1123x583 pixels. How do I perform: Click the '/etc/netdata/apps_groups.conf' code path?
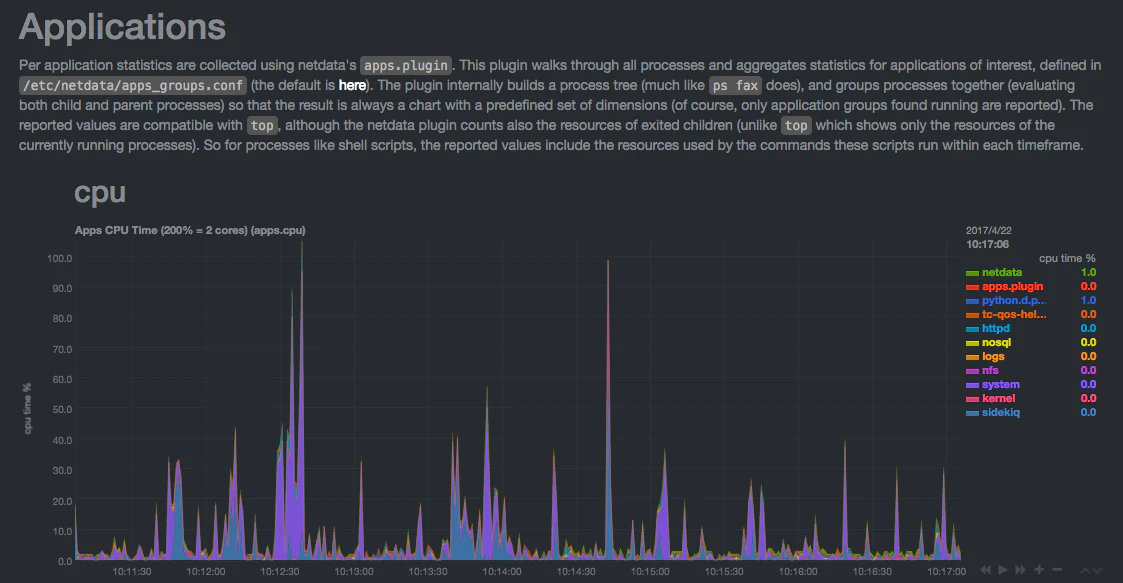133,85
